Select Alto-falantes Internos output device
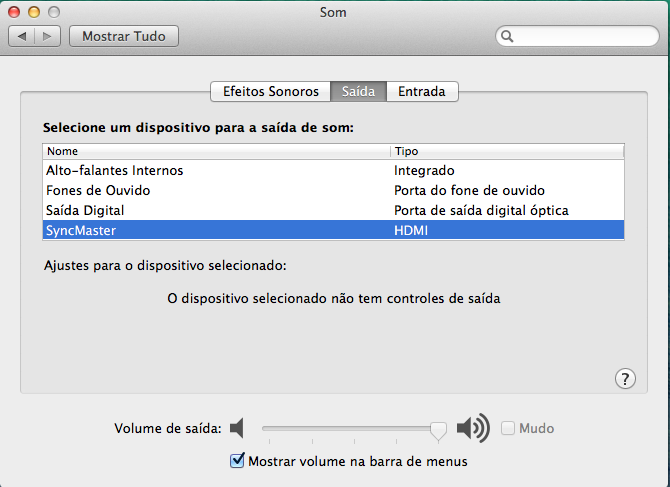The width and height of the screenshot is (670, 487). [x=115, y=171]
